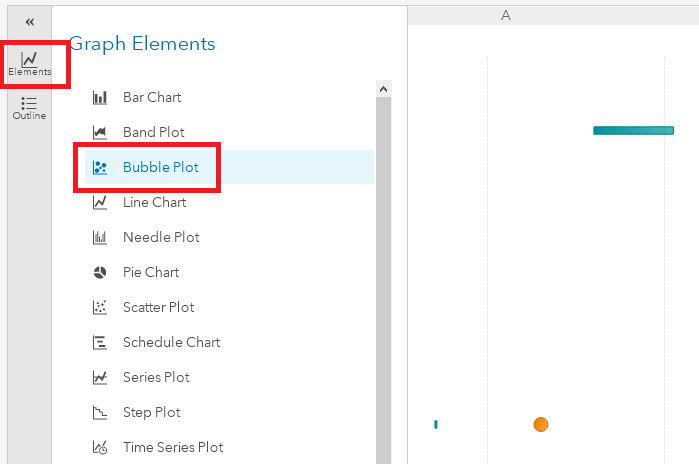
Task: Switch to the Outline tab
Action: [x=29, y=108]
